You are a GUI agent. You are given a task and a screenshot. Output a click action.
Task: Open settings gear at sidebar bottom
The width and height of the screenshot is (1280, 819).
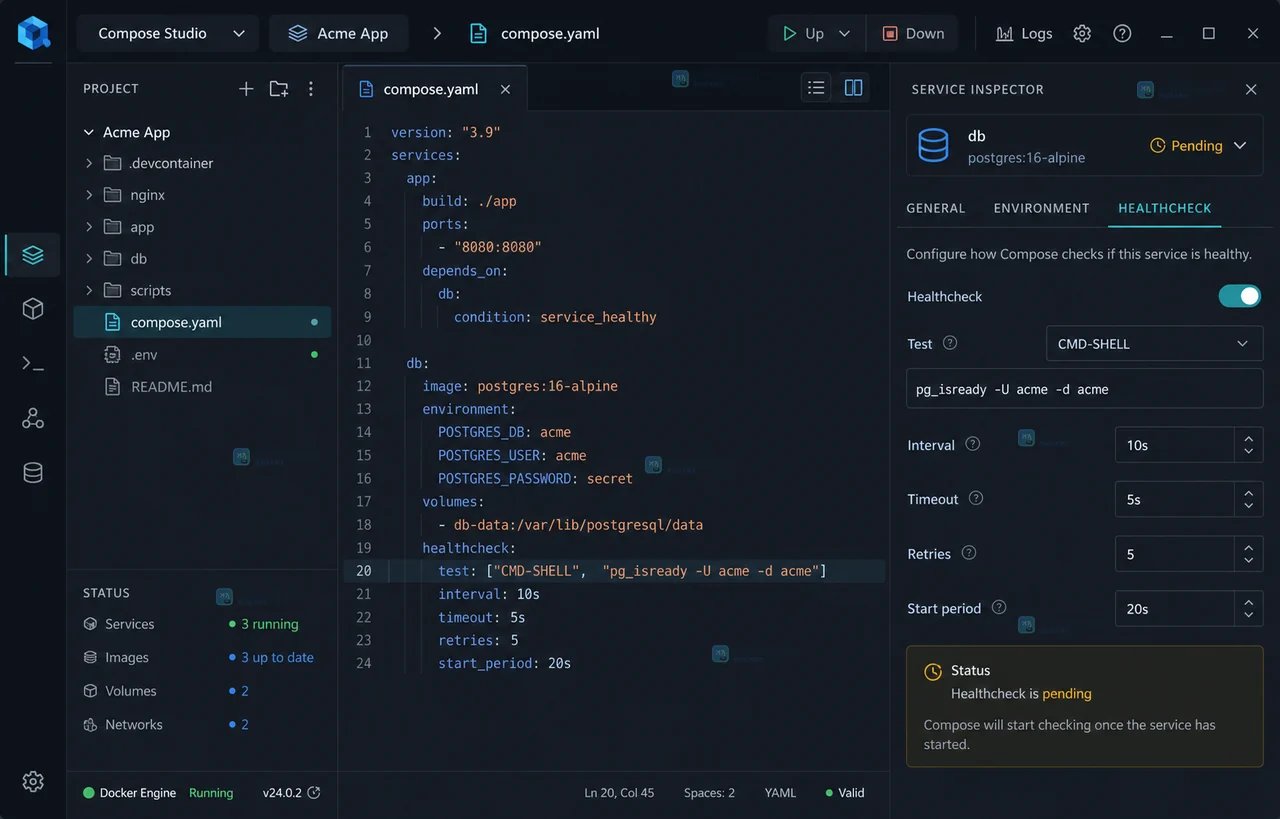(33, 781)
